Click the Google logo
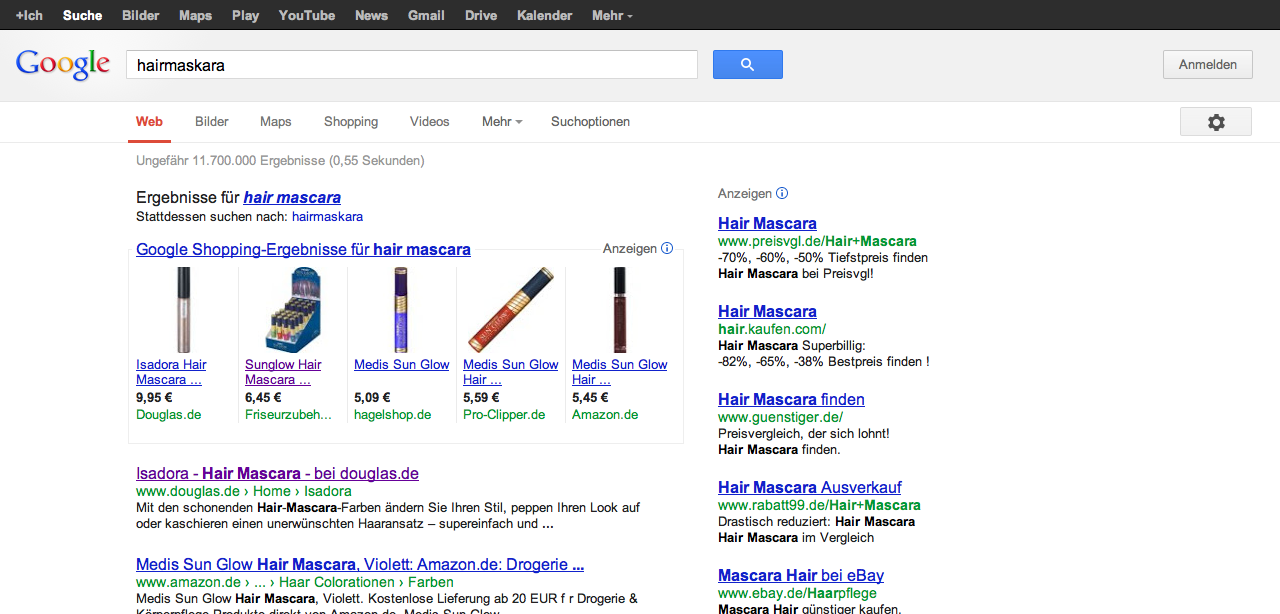This screenshot has width=1280, height=614. (62, 64)
